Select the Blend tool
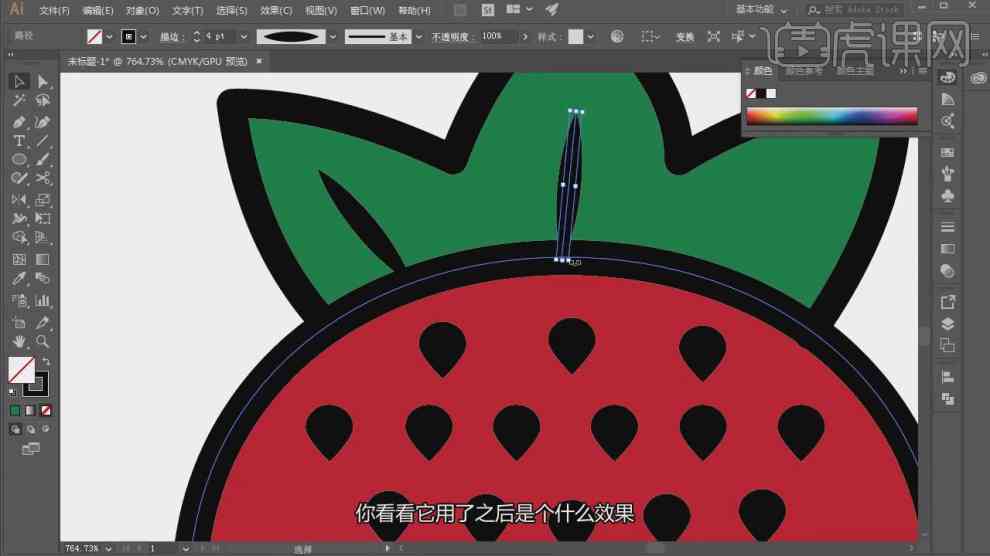Screen dimensions: 990x556 click(42, 278)
